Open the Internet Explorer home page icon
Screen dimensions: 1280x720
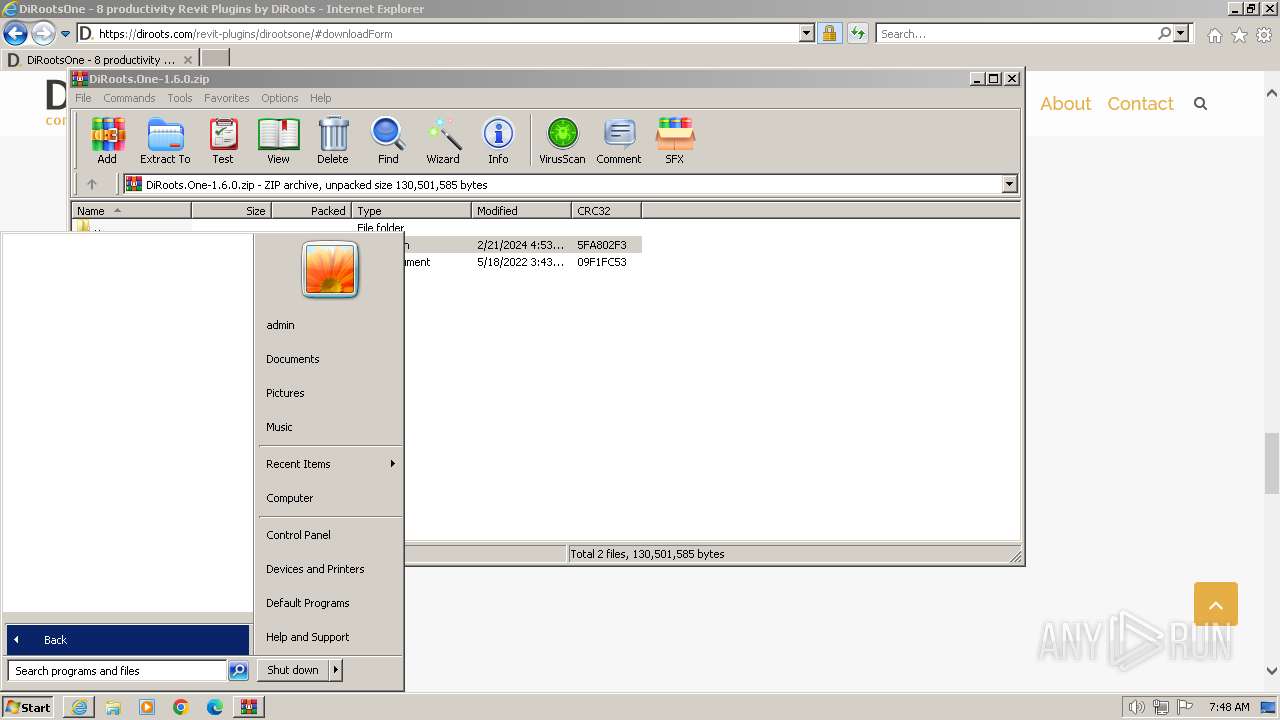(1214, 35)
